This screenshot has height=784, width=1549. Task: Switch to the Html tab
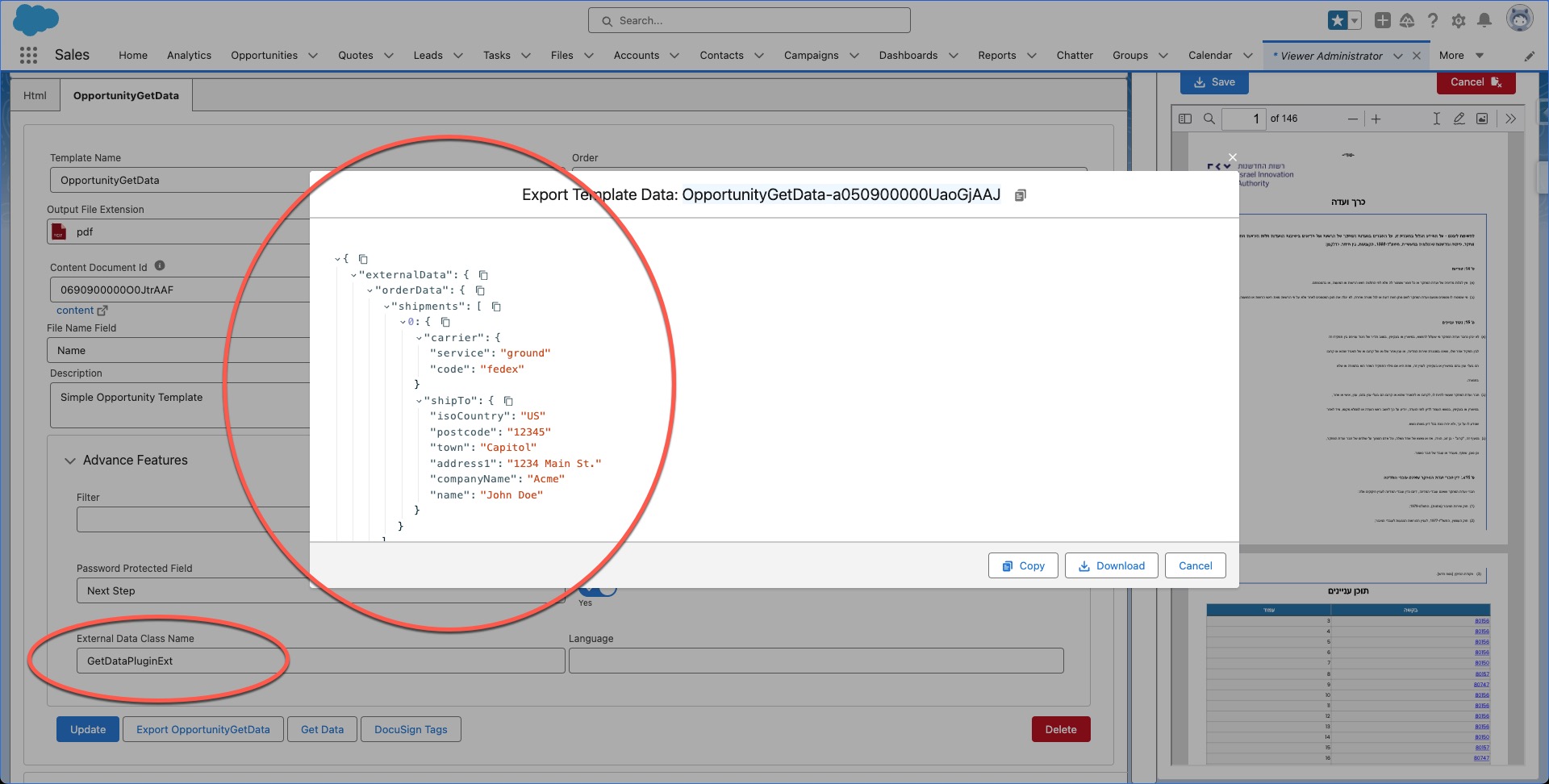[34, 95]
